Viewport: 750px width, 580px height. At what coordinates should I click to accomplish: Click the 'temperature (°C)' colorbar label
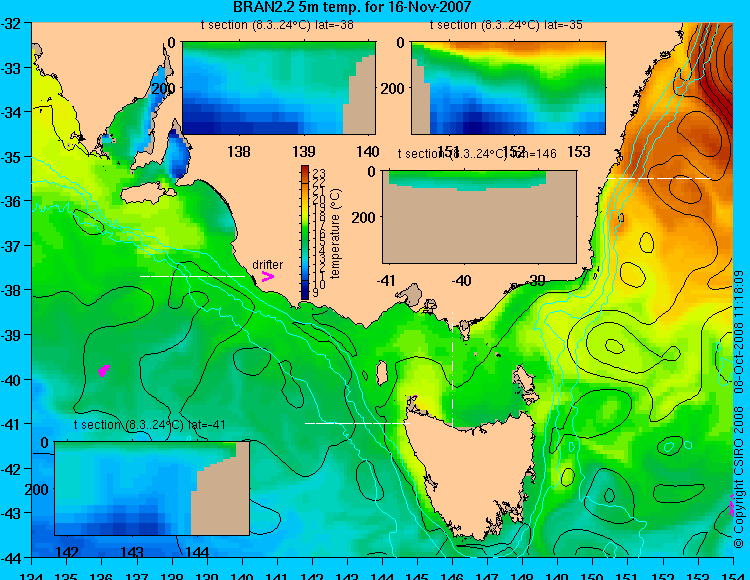pyautogui.click(x=335, y=233)
